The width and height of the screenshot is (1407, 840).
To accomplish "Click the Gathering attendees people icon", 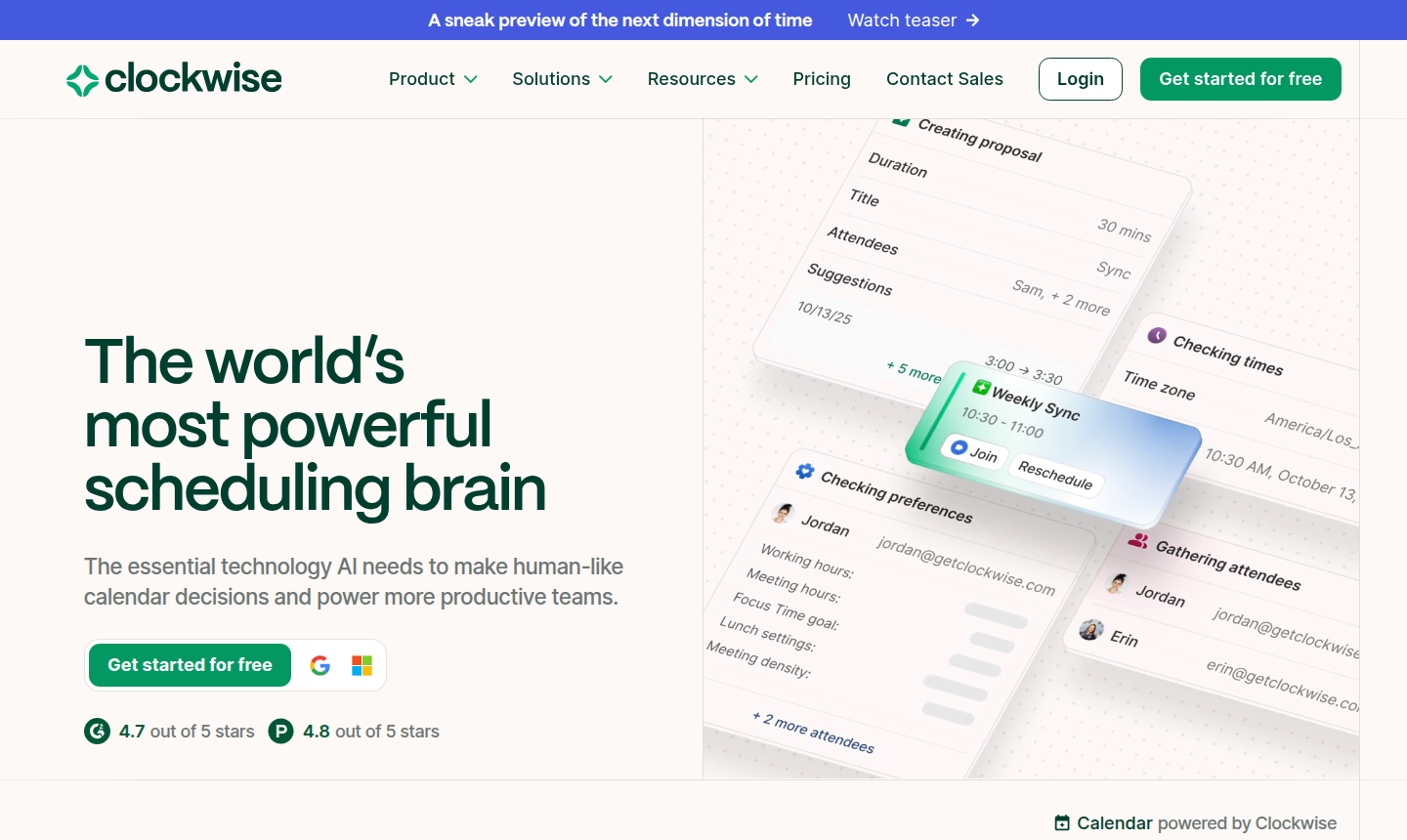I will click(x=1137, y=540).
